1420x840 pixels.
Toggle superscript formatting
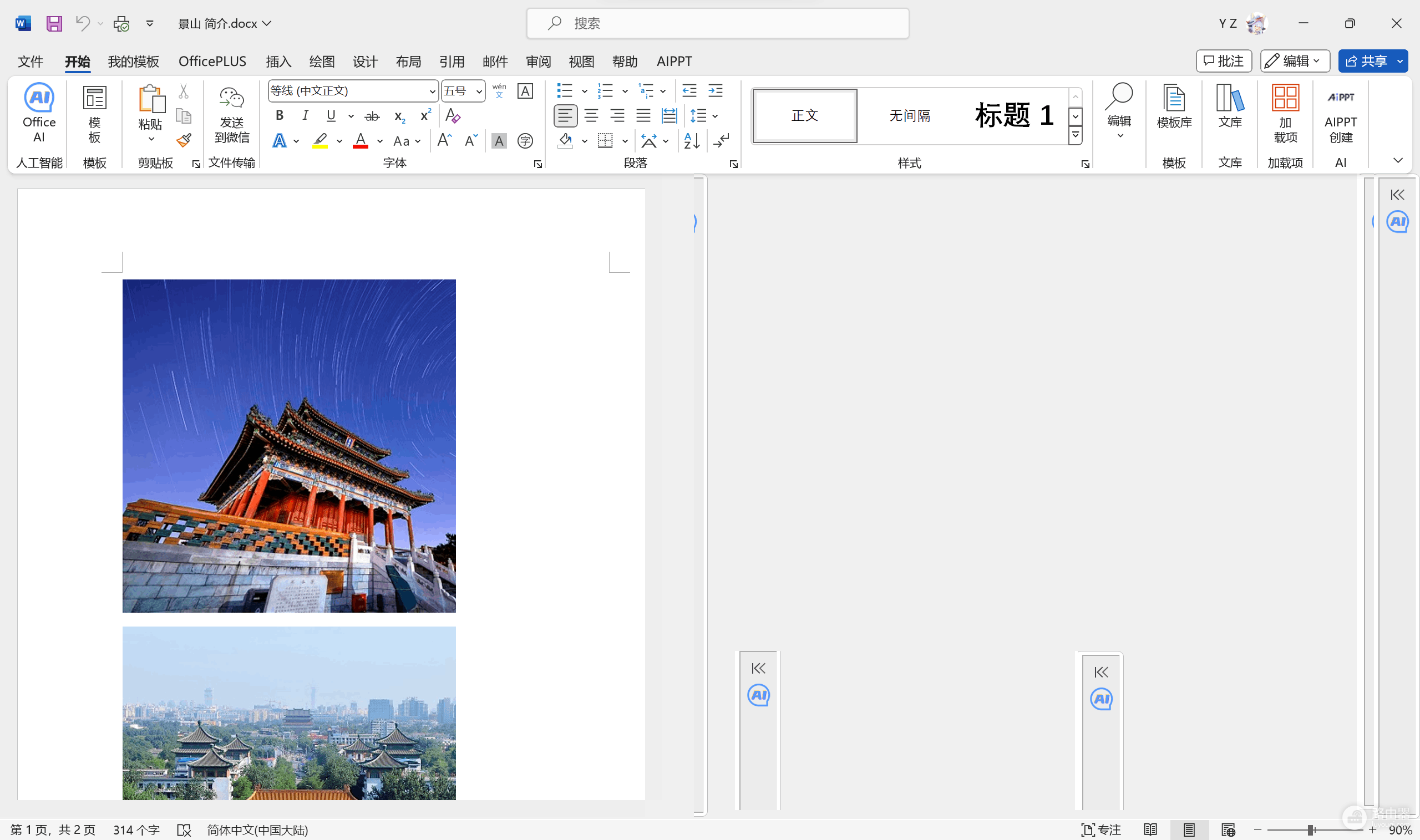(425, 115)
